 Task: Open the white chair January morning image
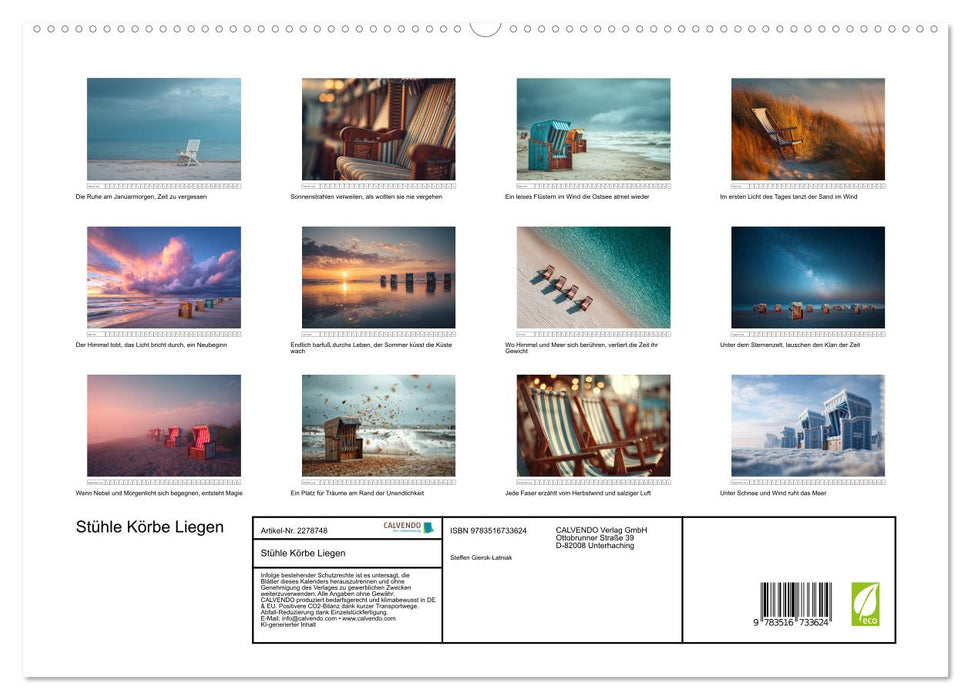click(164, 129)
